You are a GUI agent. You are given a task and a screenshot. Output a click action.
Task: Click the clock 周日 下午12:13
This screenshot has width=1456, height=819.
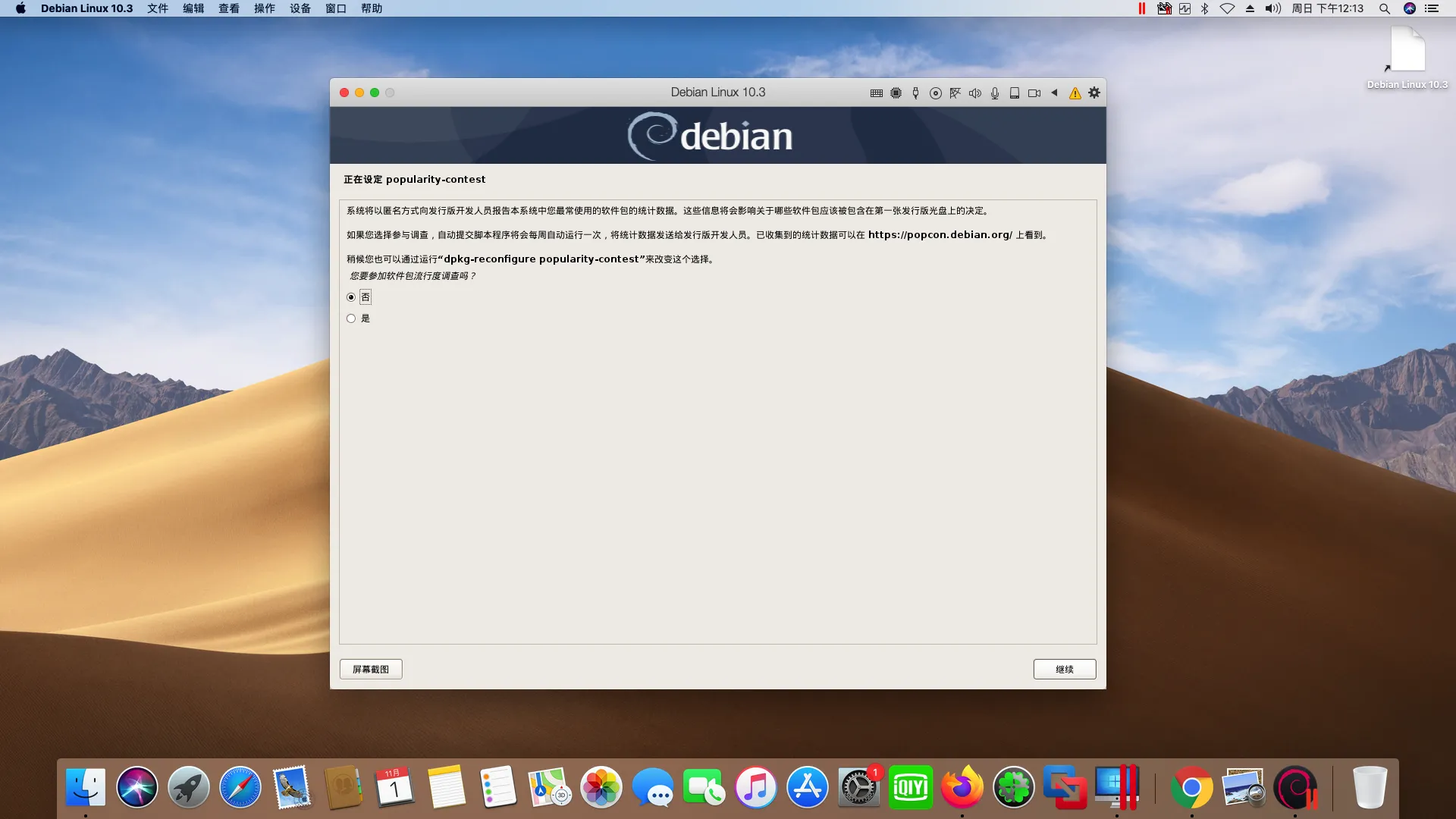1327,8
